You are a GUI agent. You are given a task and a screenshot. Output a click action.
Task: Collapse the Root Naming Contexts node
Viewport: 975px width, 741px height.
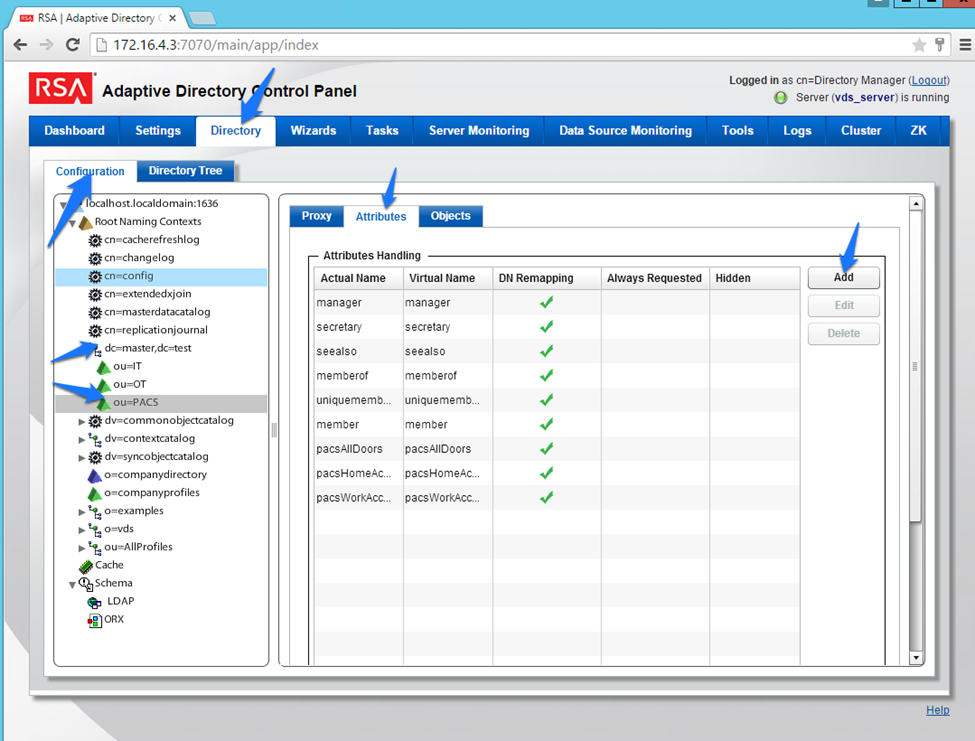[72, 223]
